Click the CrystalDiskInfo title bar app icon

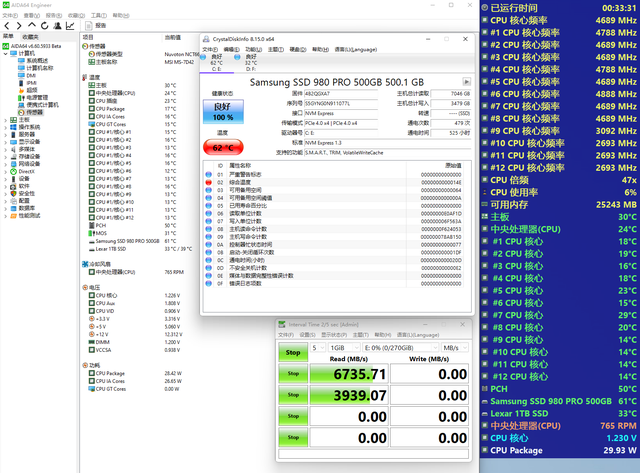(x=207, y=39)
